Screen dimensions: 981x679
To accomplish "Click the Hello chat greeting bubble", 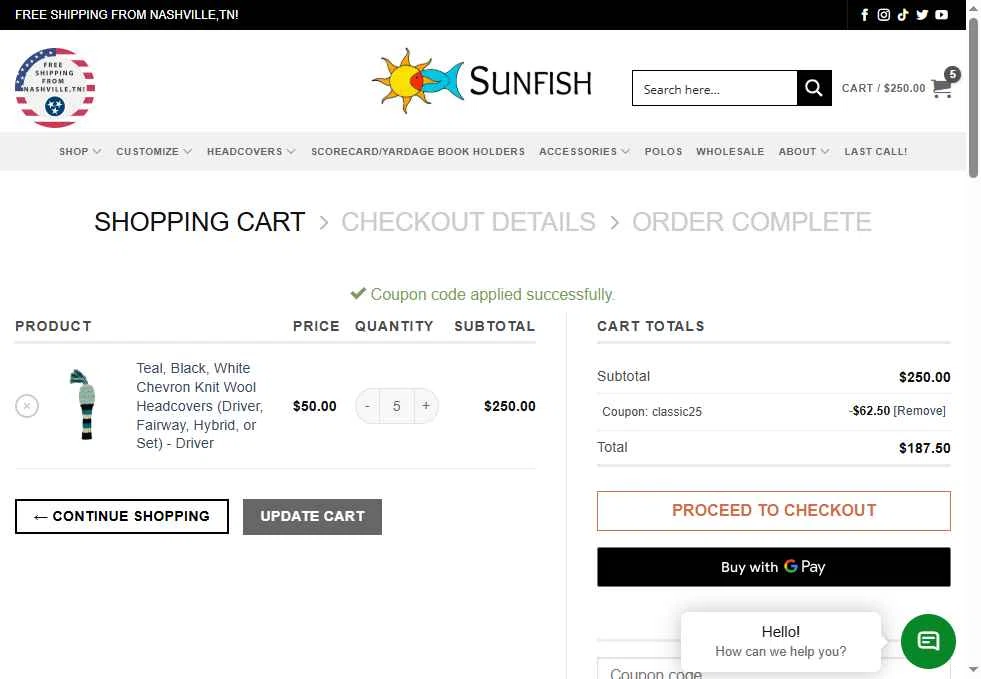I will click(x=781, y=641).
